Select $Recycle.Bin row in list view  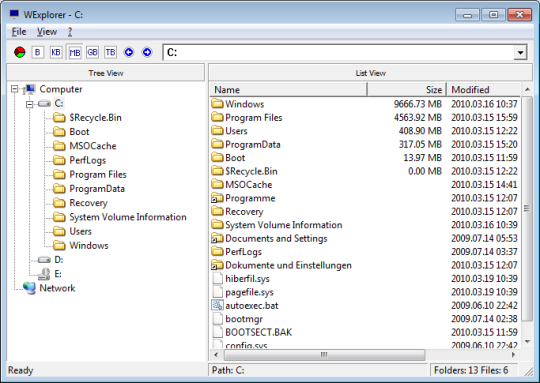(365, 171)
